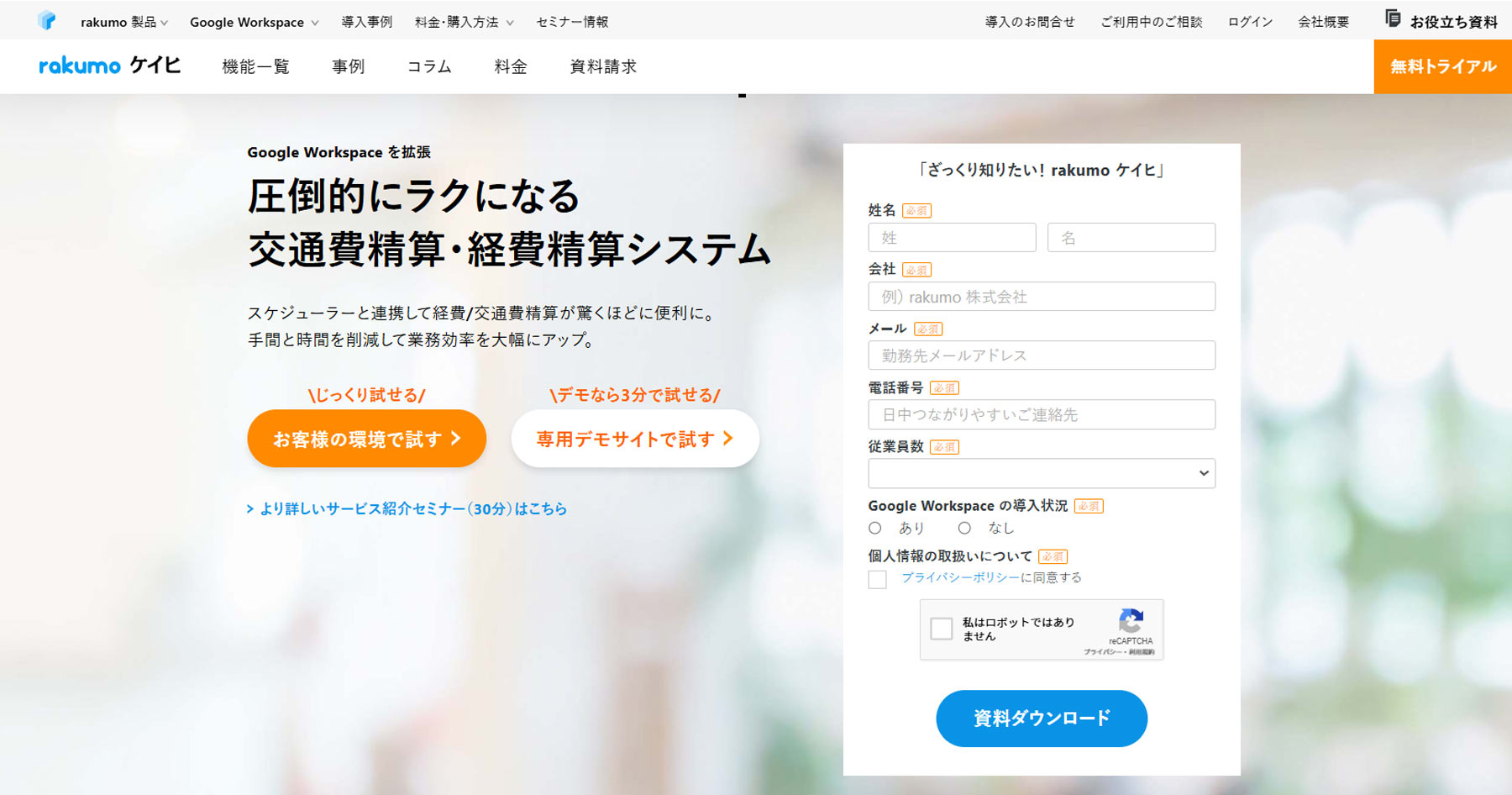Check the privacy policy agreement checkbox
This screenshot has width=1512, height=795.
(878, 579)
